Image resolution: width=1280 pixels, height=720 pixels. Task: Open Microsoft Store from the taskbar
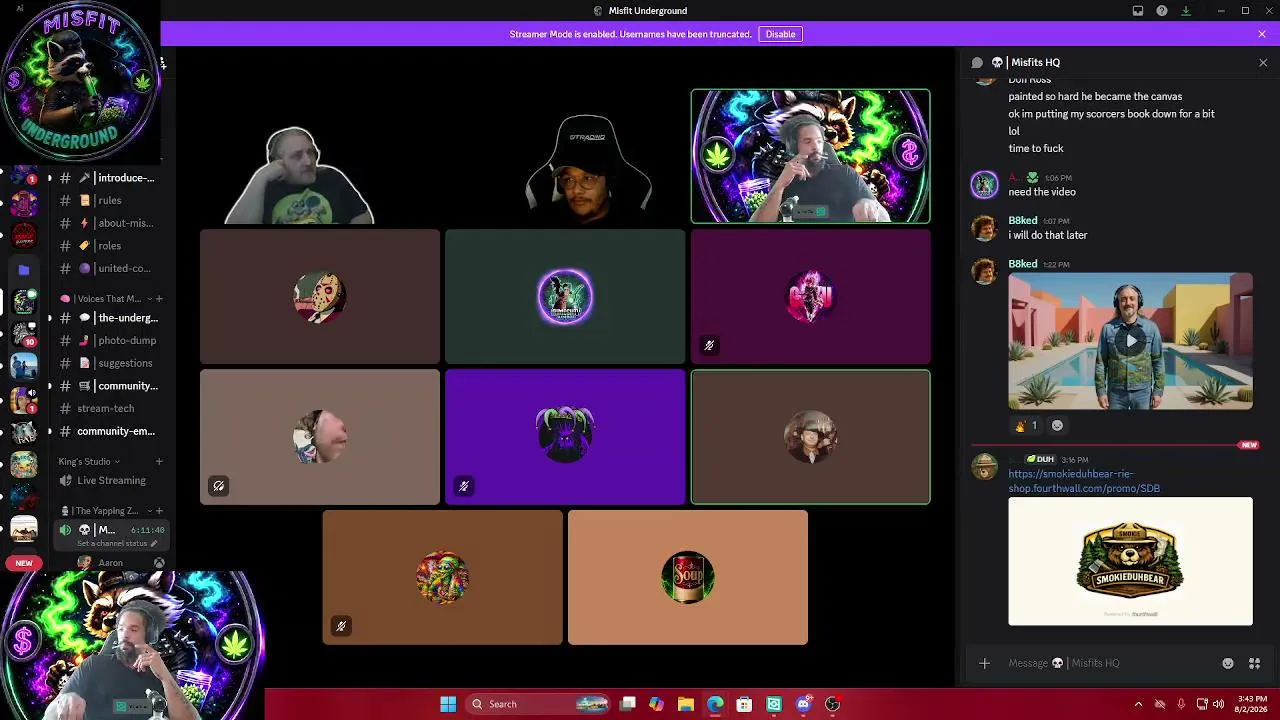[x=744, y=704]
